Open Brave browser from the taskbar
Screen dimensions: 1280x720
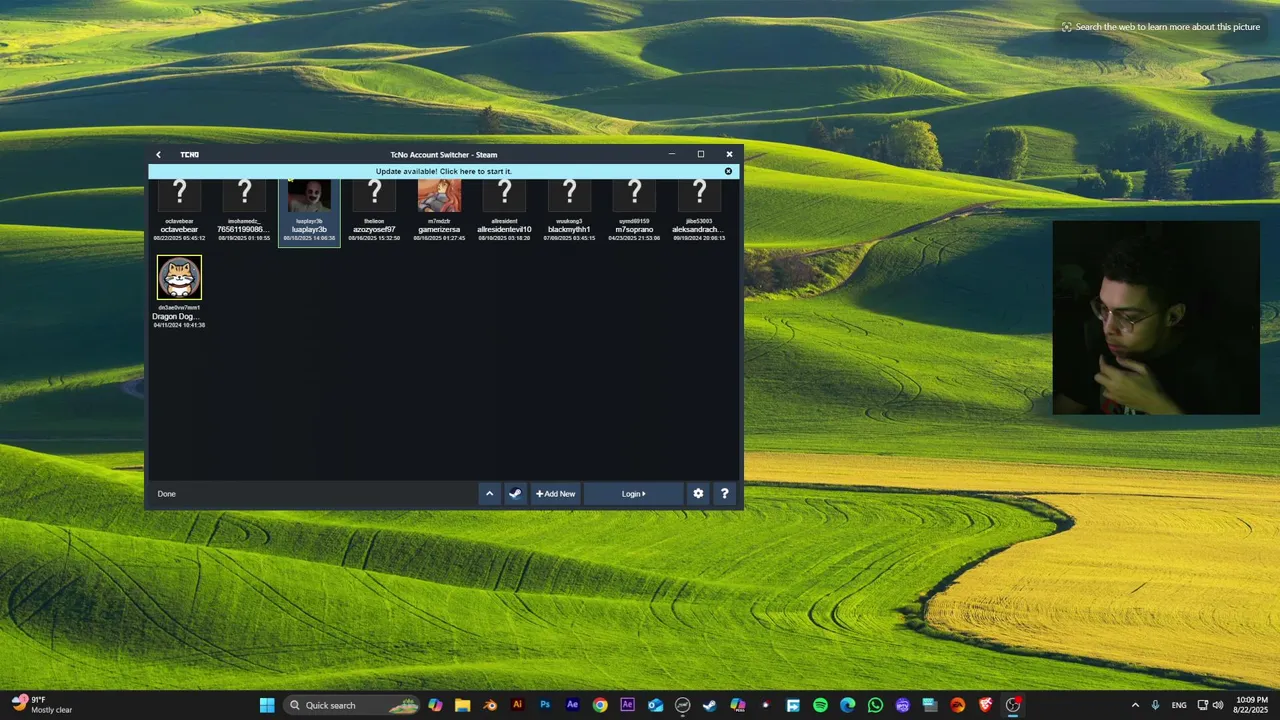(x=985, y=705)
